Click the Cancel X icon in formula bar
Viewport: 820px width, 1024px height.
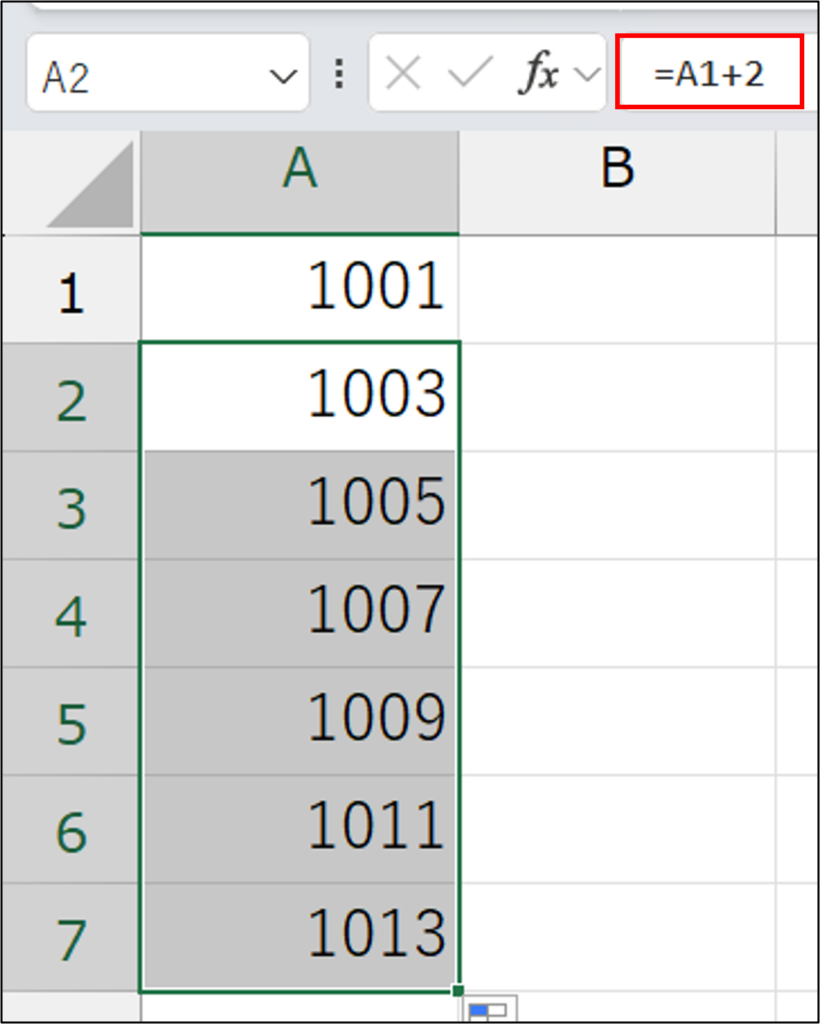pyautogui.click(x=402, y=74)
